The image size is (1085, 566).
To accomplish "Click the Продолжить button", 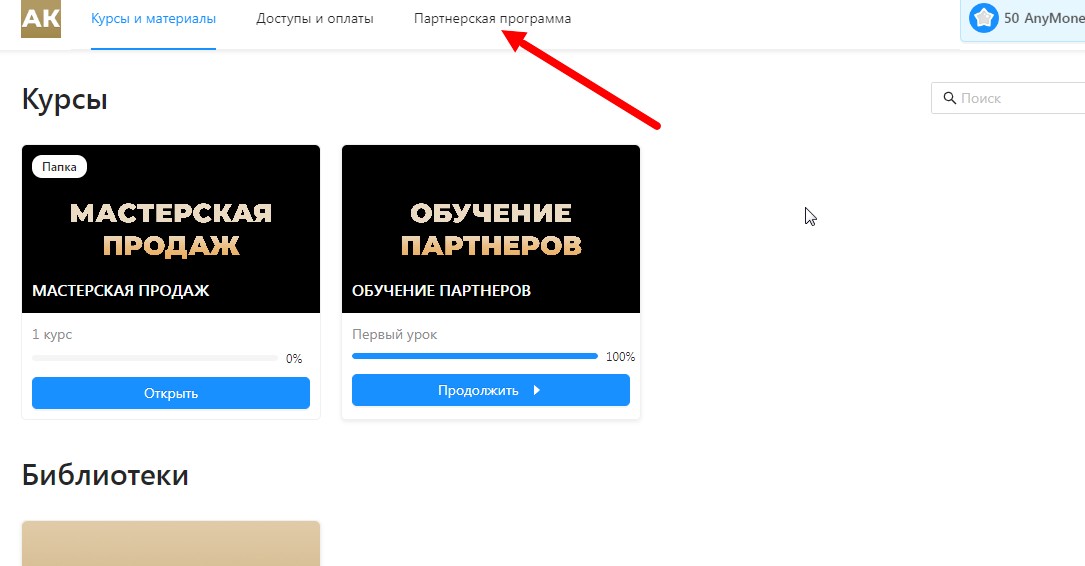I will click(x=491, y=390).
